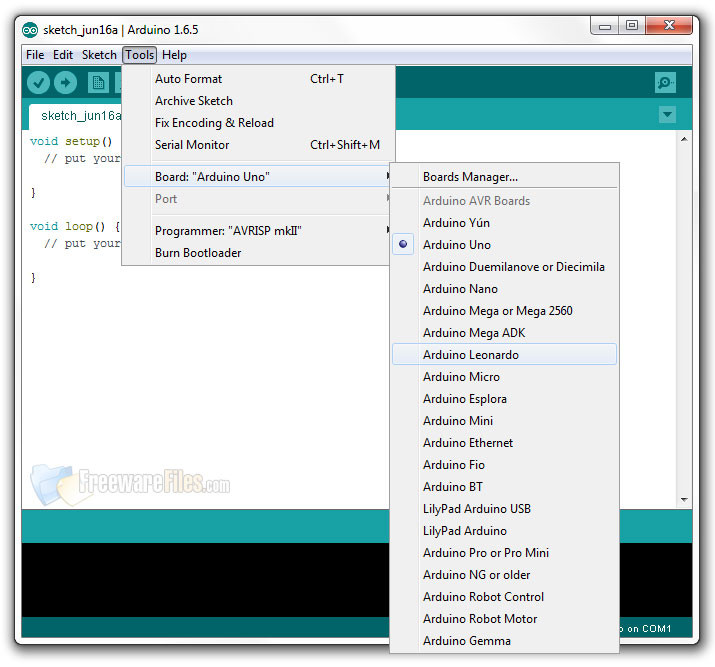Select Arduino Robot Motor board
Image resolution: width=715 pixels, height=667 pixels.
coord(504,619)
